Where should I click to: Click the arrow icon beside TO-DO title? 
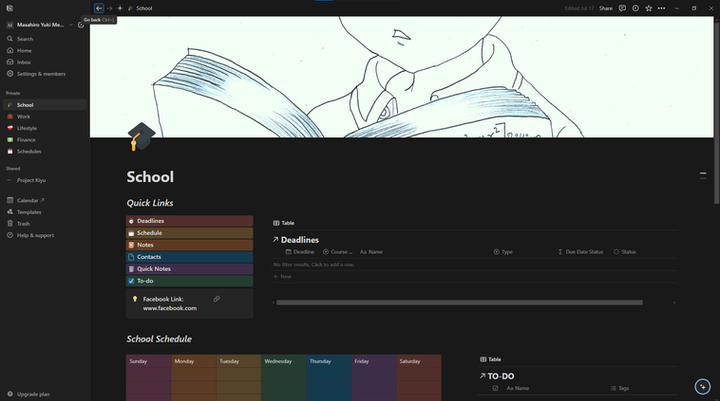[482, 376]
